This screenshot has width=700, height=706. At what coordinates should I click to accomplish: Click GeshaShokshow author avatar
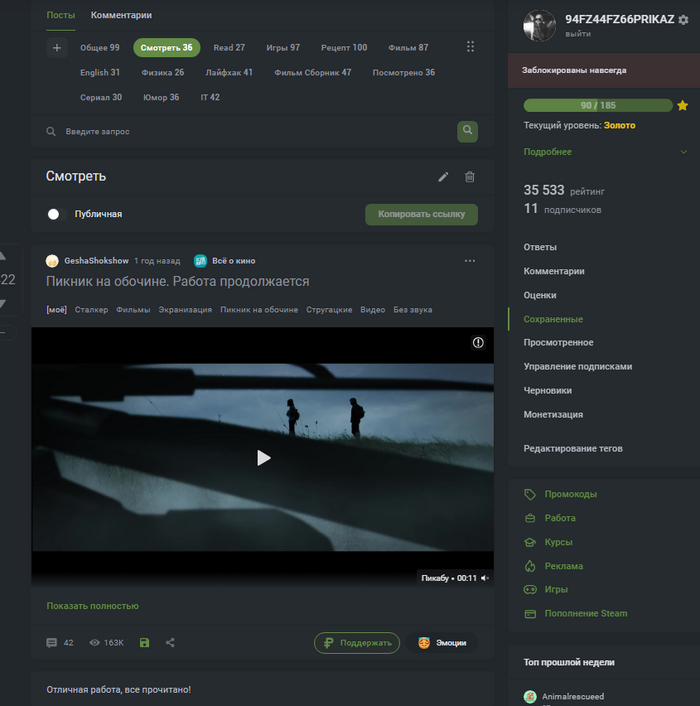tap(52, 261)
